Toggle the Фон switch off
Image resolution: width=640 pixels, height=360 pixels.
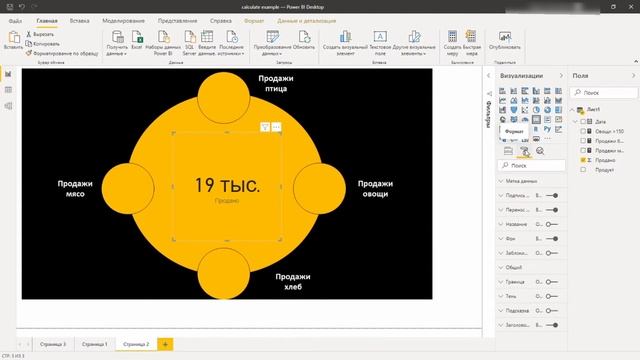(552, 238)
